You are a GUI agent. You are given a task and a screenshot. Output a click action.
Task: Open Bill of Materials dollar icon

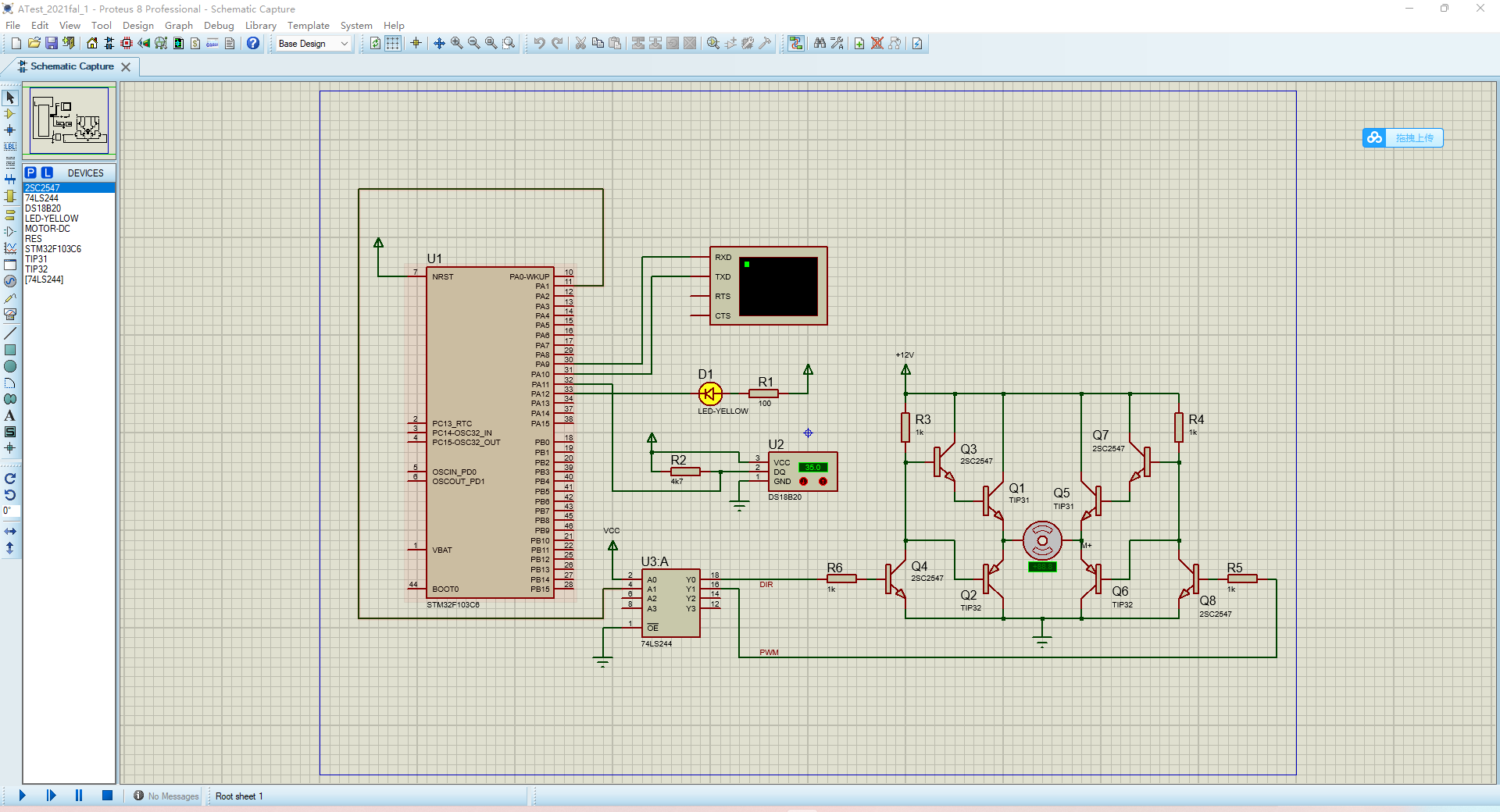[x=195, y=44]
